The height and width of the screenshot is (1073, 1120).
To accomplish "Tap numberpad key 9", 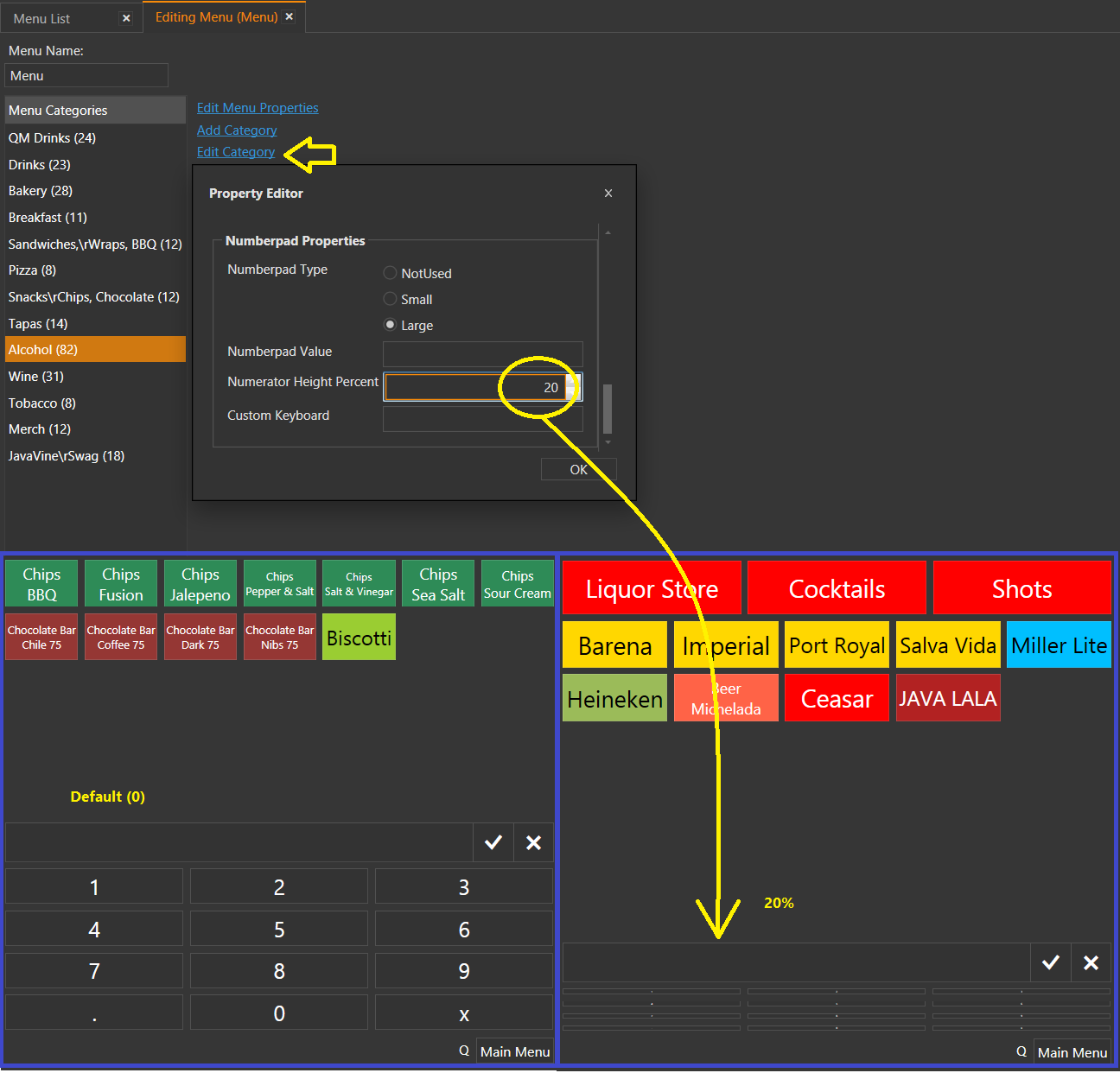I will click(x=464, y=971).
